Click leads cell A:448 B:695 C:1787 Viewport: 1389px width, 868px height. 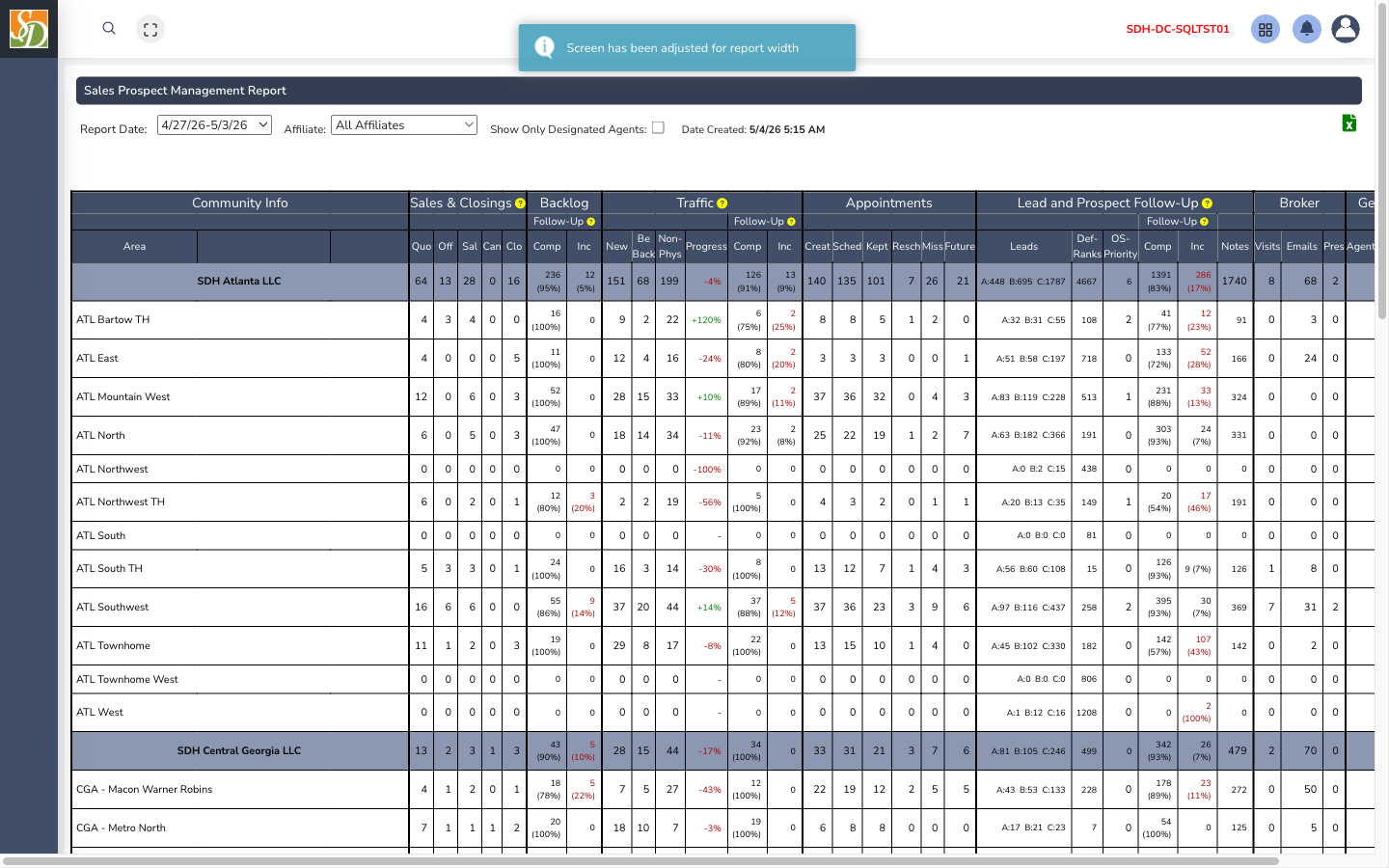pyautogui.click(x=1023, y=282)
